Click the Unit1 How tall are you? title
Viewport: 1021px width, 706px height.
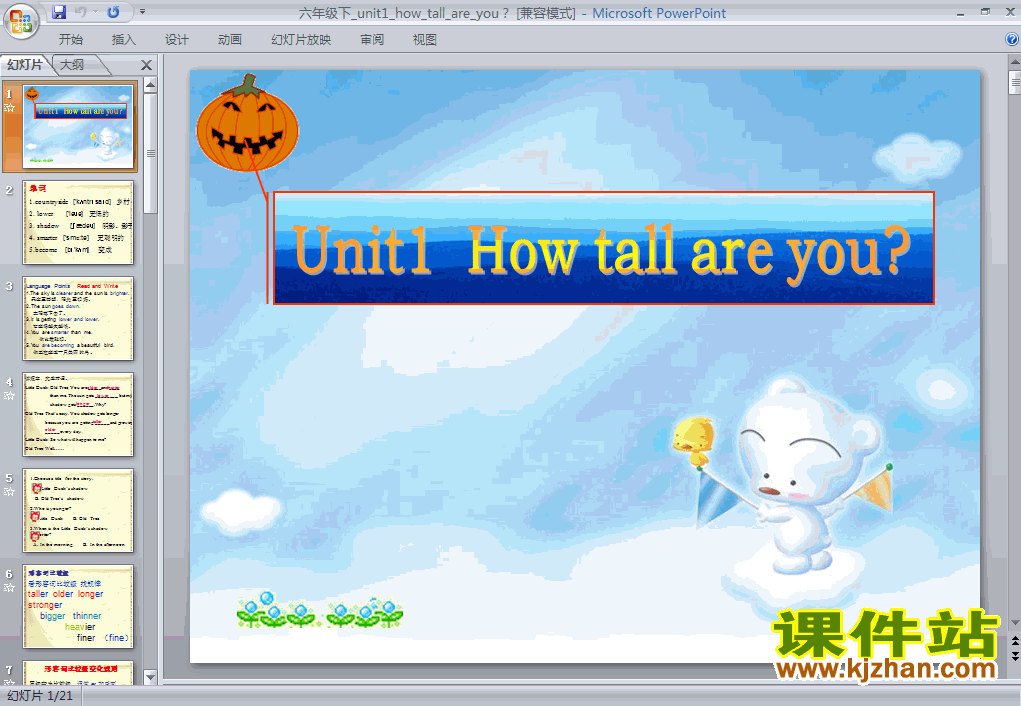604,248
